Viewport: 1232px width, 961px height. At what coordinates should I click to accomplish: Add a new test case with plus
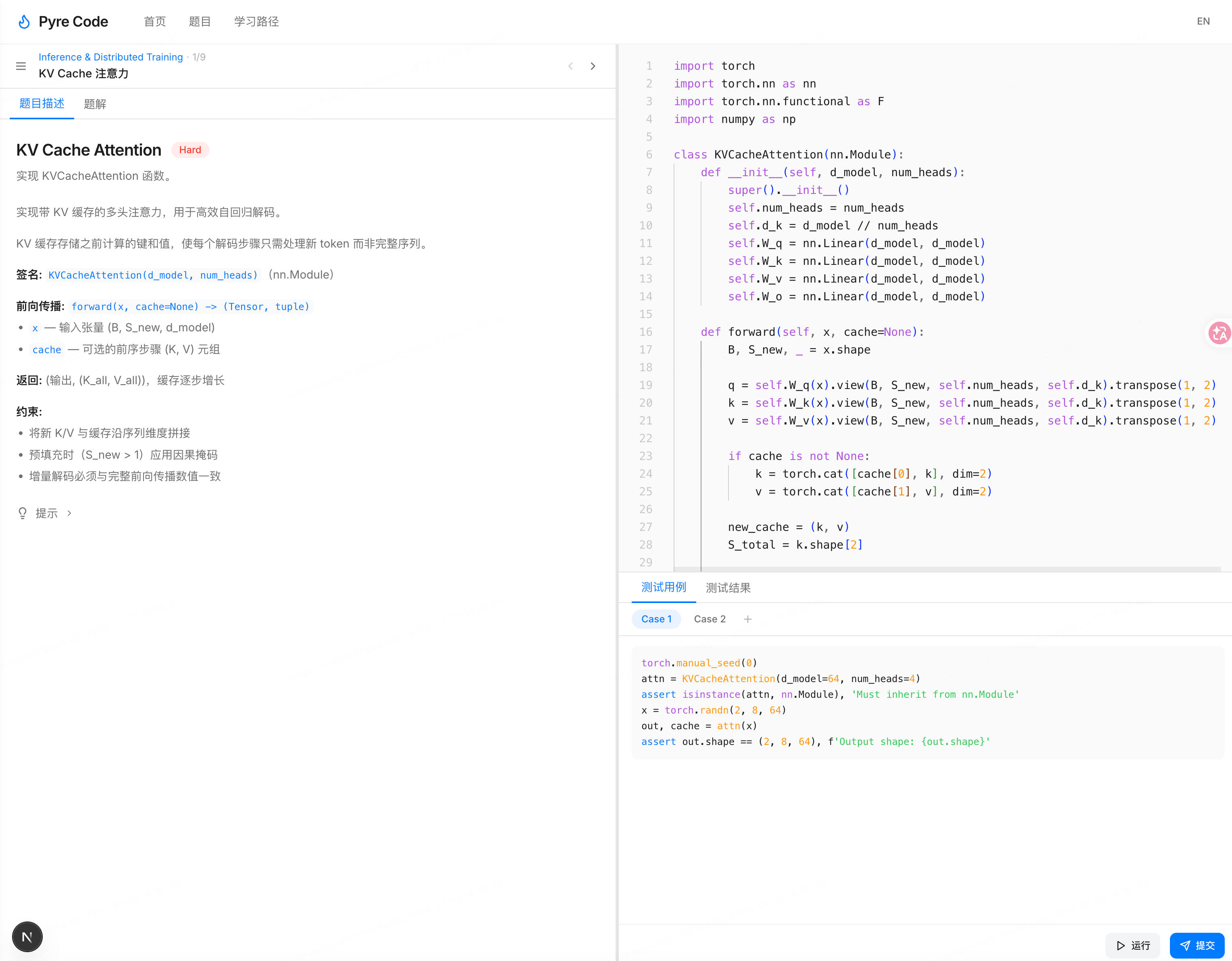[x=747, y=619]
